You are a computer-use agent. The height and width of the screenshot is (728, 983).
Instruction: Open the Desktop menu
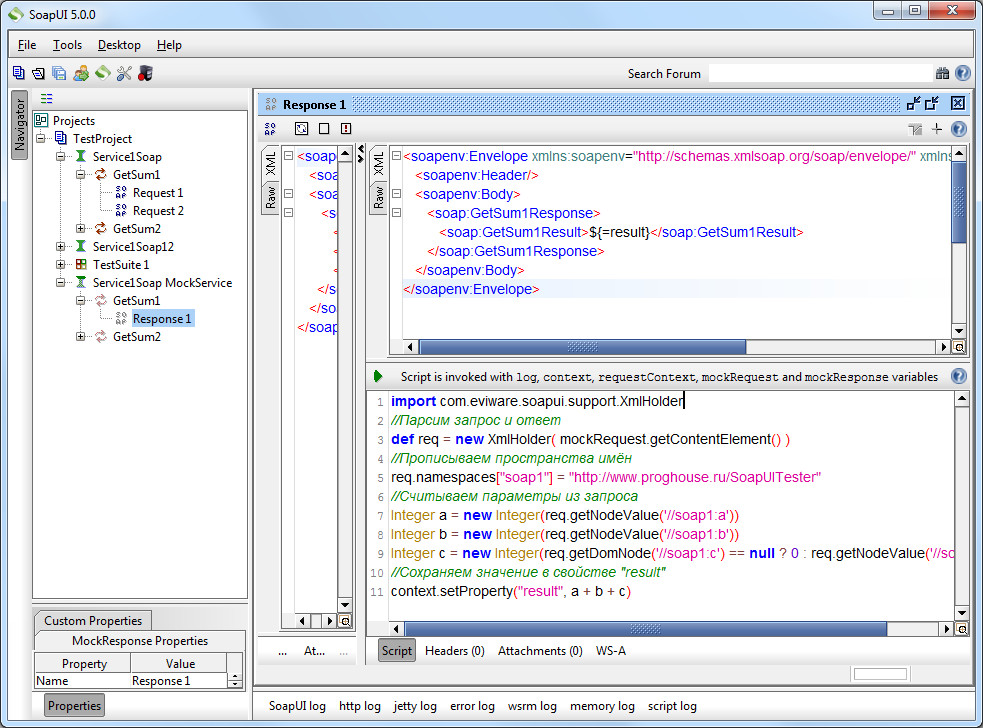119,45
